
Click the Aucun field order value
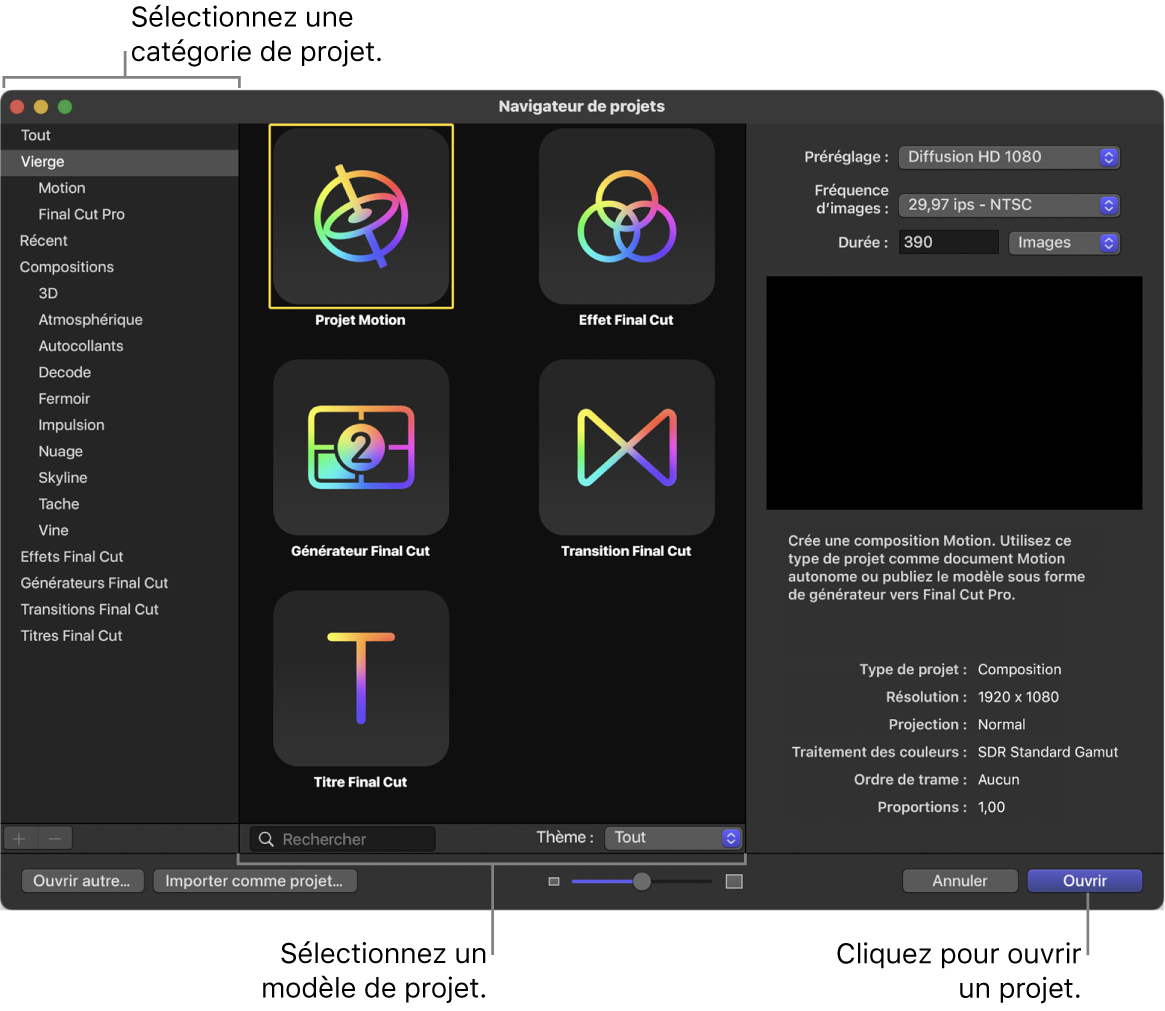click(999, 779)
